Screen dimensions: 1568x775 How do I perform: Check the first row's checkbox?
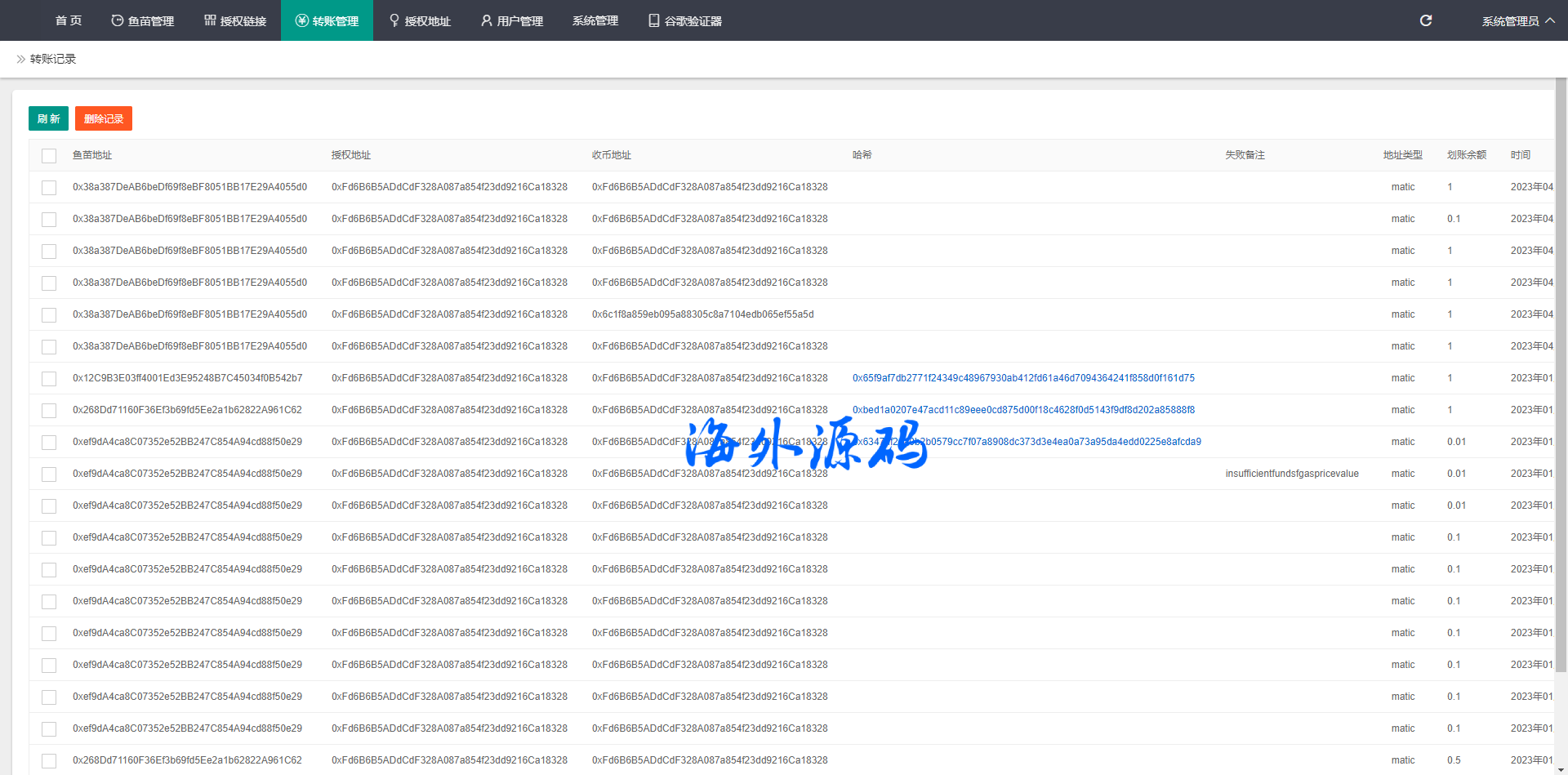point(49,187)
